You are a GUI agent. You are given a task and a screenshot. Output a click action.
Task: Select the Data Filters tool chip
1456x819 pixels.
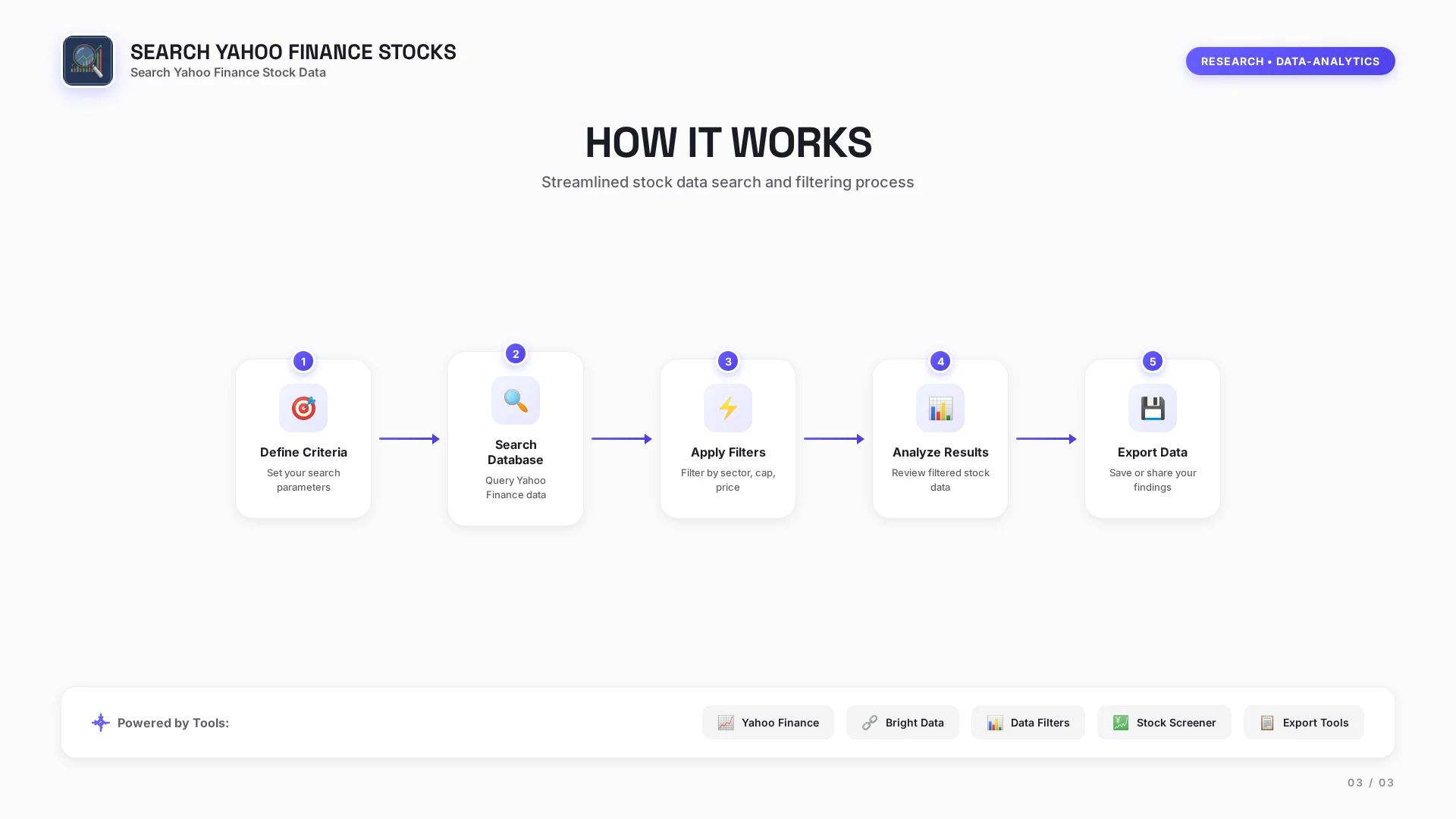1028,723
